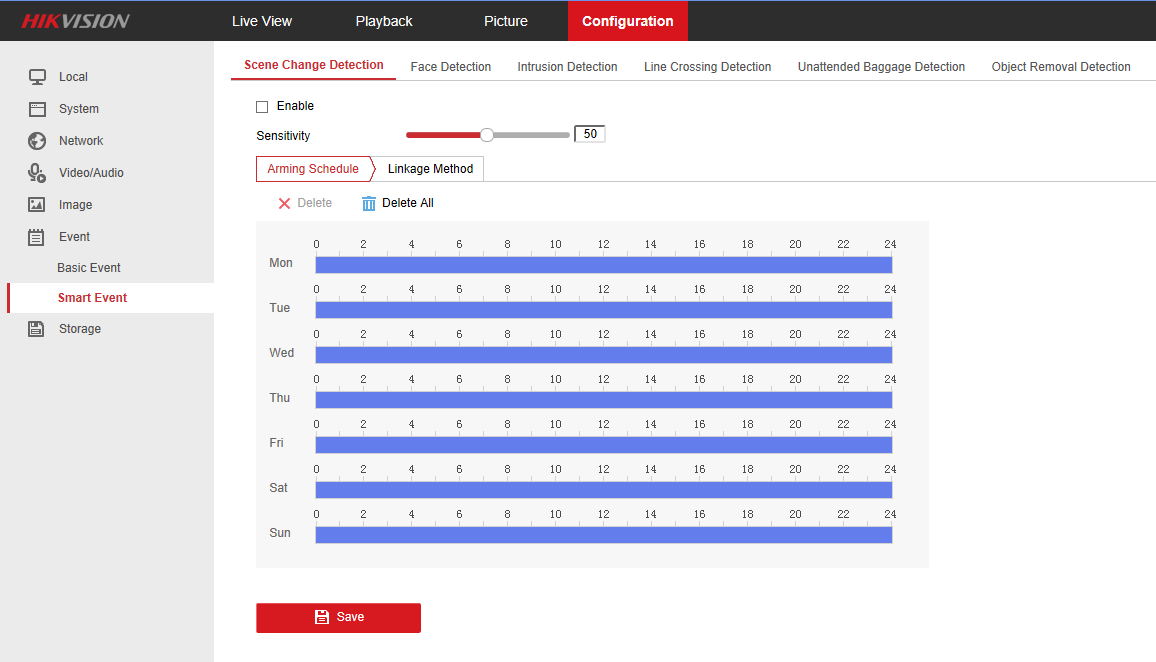The height and width of the screenshot is (662, 1156).
Task: Click the Sensitivity value input field
Action: 590,134
